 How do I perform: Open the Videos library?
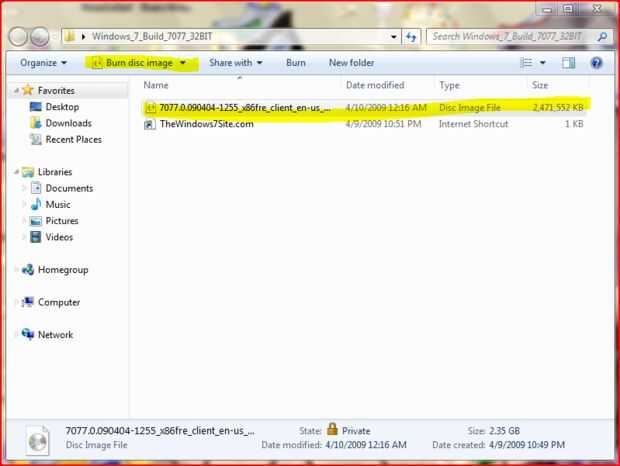59,237
